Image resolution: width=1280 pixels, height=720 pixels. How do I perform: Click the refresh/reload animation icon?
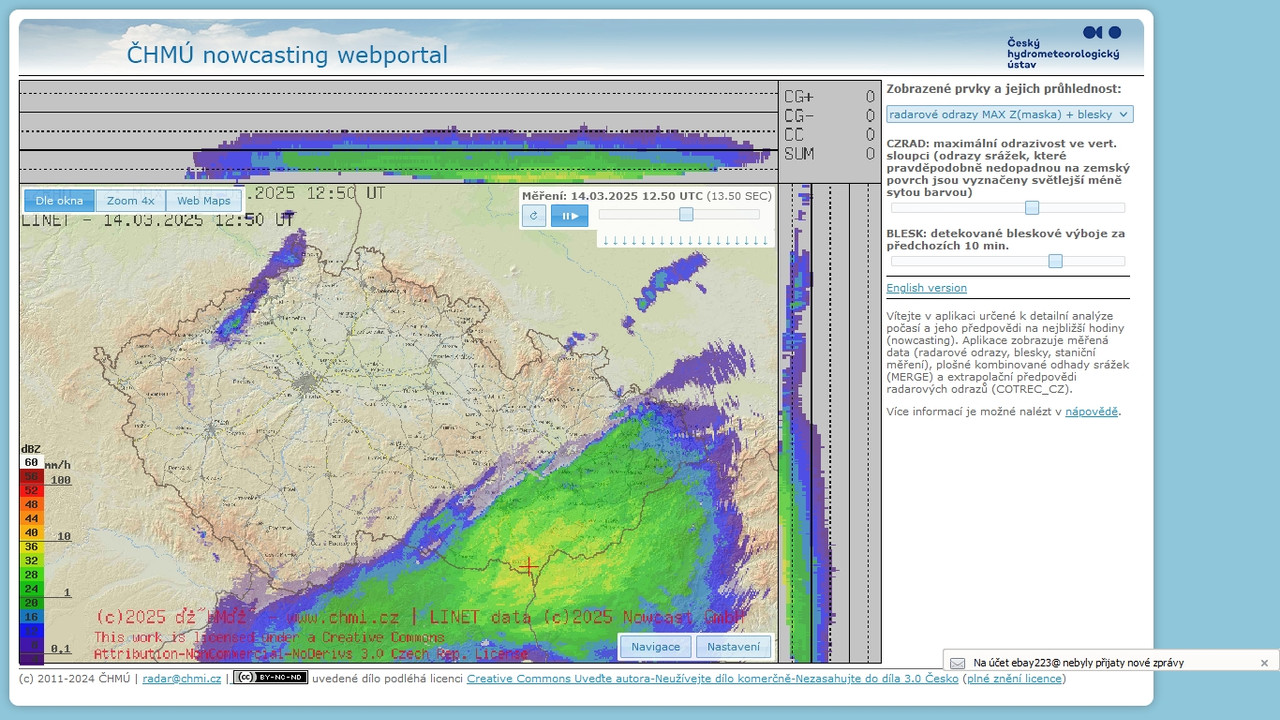point(534,215)
